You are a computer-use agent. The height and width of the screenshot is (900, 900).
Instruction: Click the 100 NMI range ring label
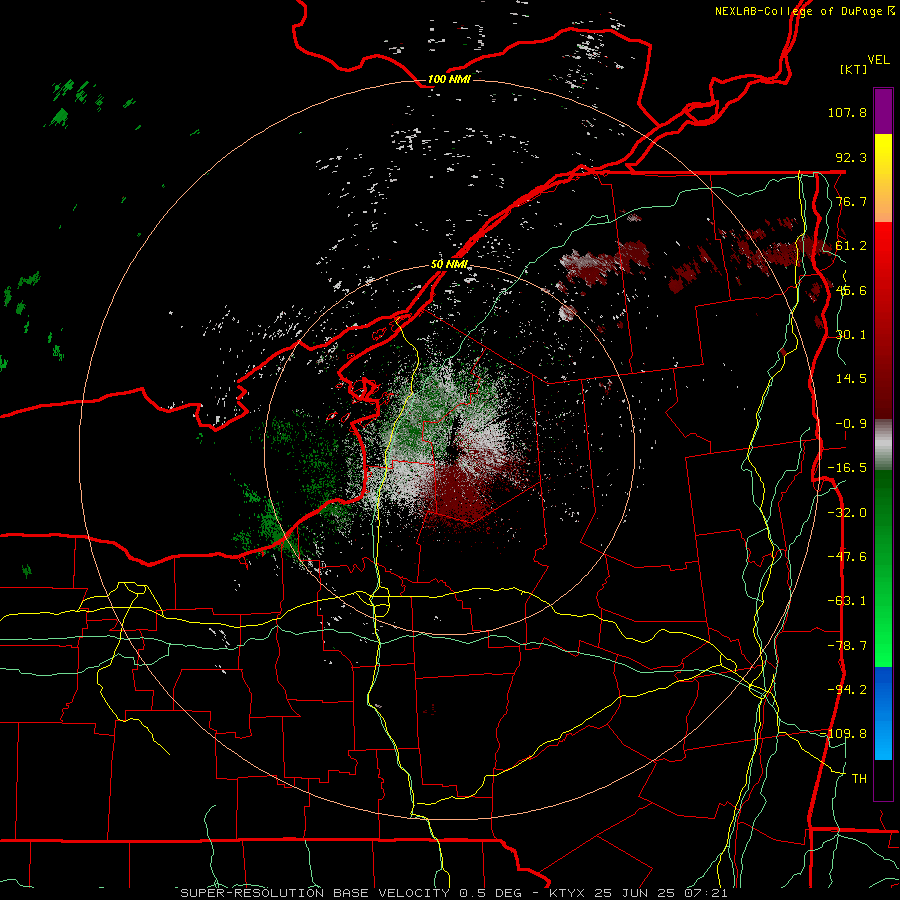(x=449, y=79)
